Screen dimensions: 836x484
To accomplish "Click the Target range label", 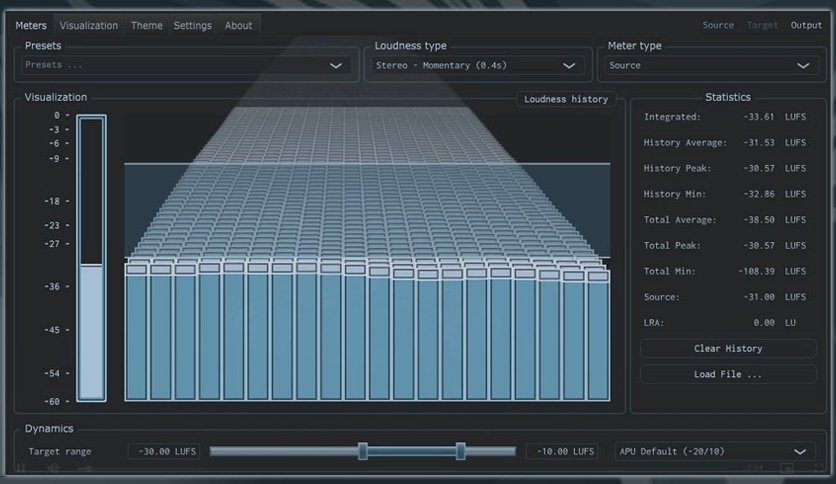I will [60, 451].
